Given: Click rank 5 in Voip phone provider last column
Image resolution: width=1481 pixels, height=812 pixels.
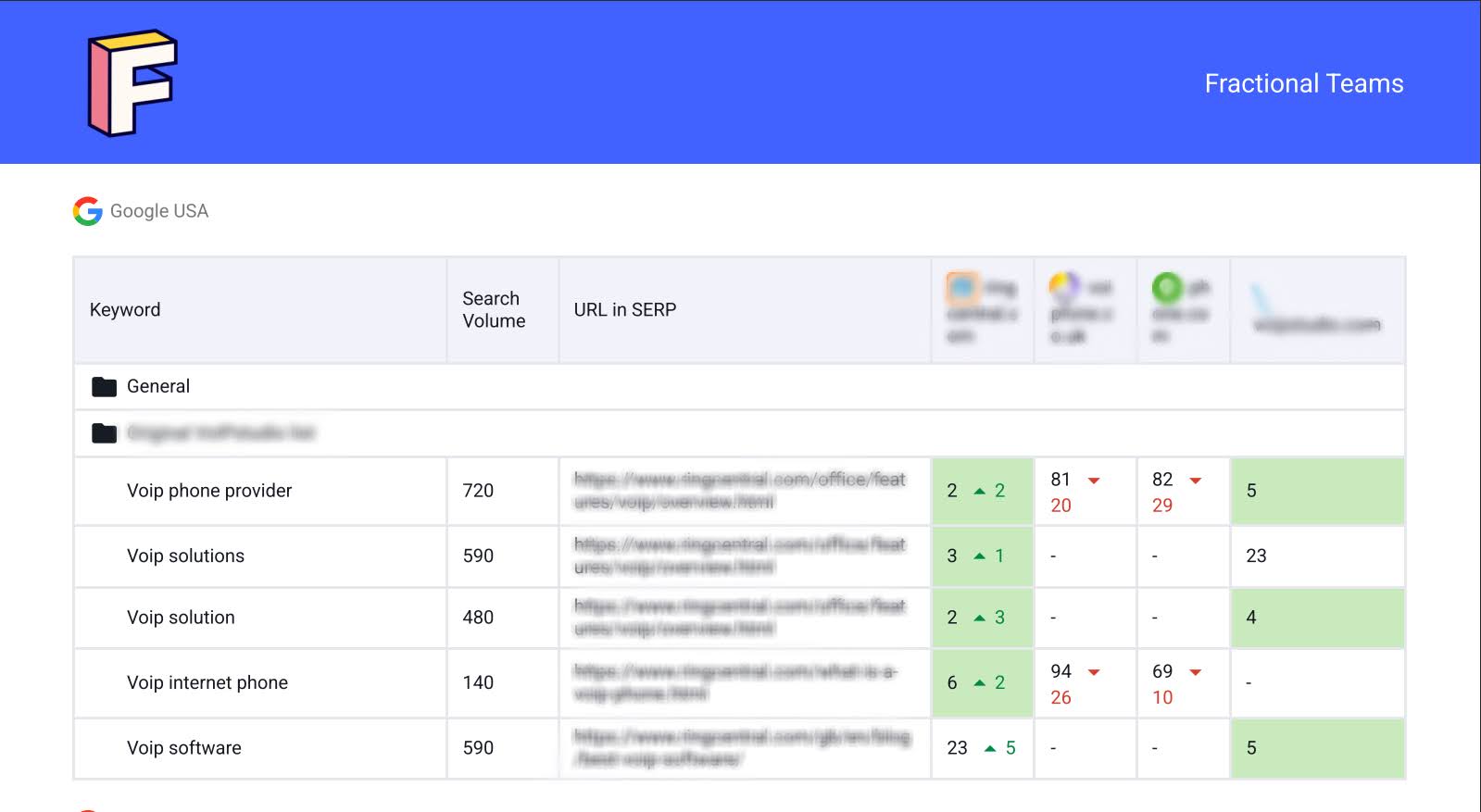Looking at the screenshot, I should (1251, 491).
